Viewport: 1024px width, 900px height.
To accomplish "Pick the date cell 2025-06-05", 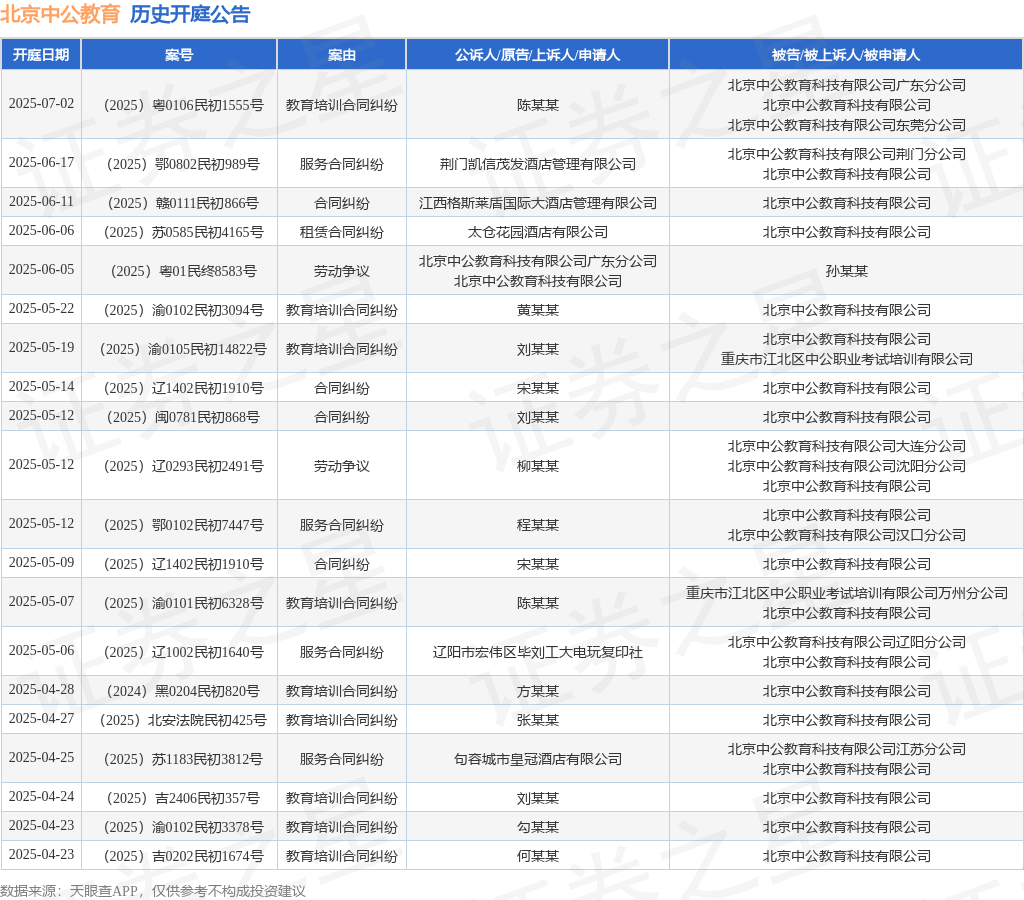I will 41,270.
